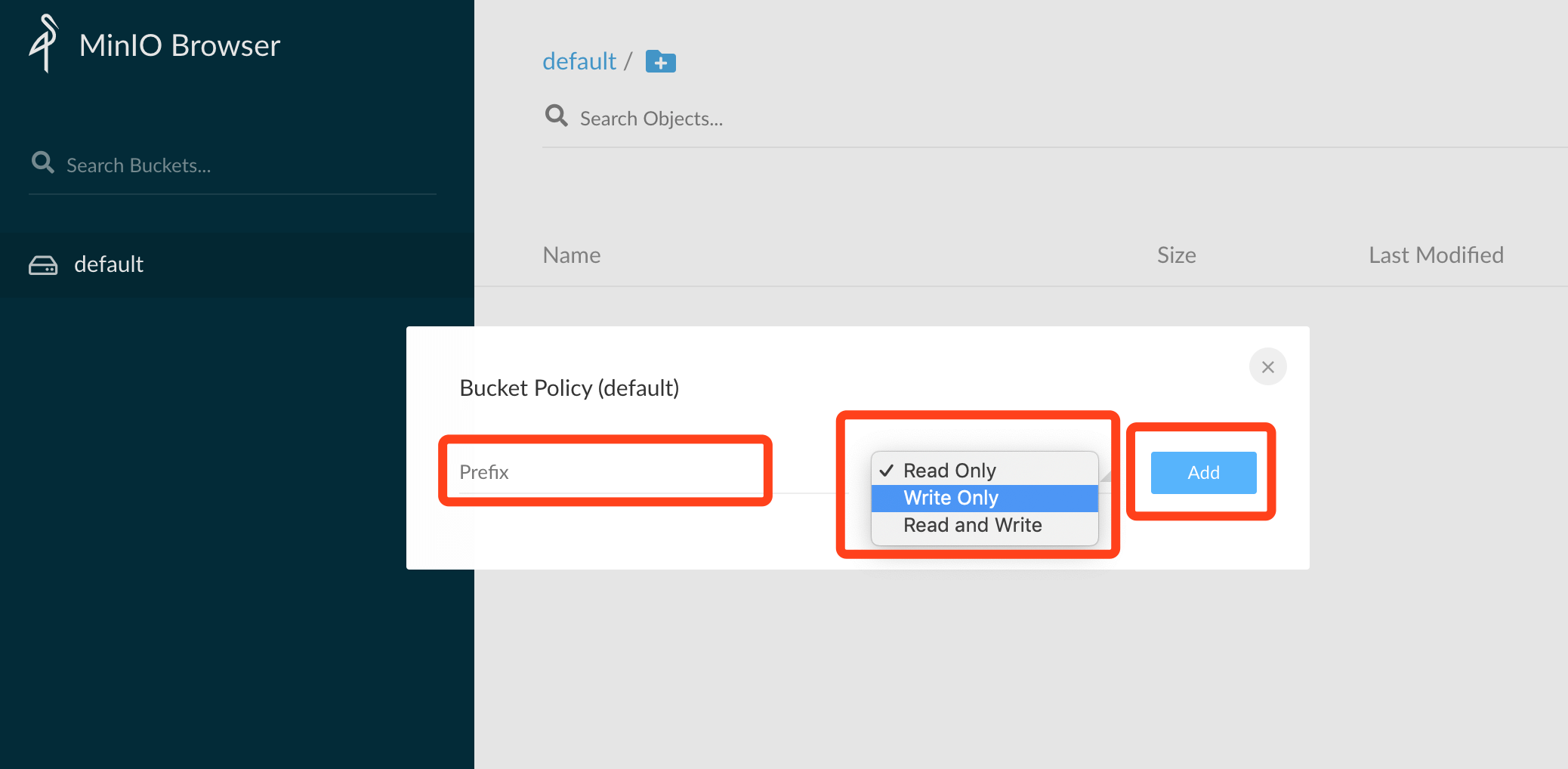Sort objects by Size column
This screenshot has height=769, width=1568.
[1177, 255]
